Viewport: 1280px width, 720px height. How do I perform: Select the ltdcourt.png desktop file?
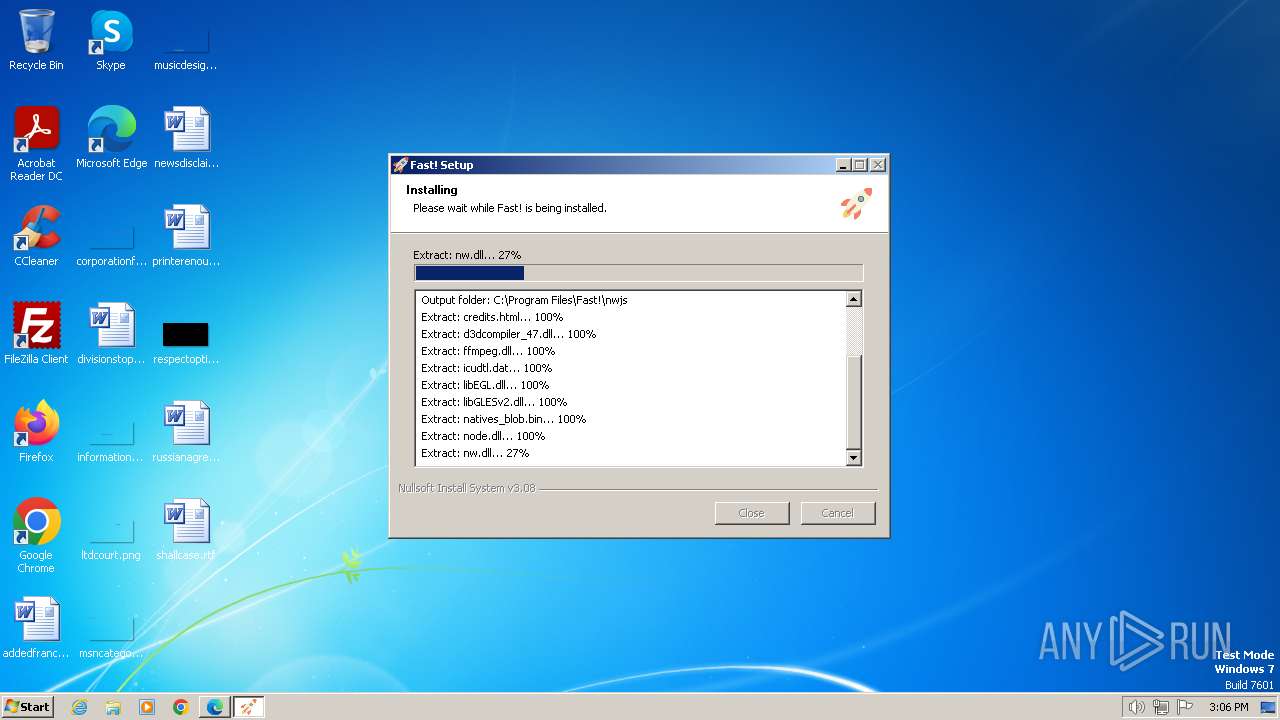click(x=111, y=540)
